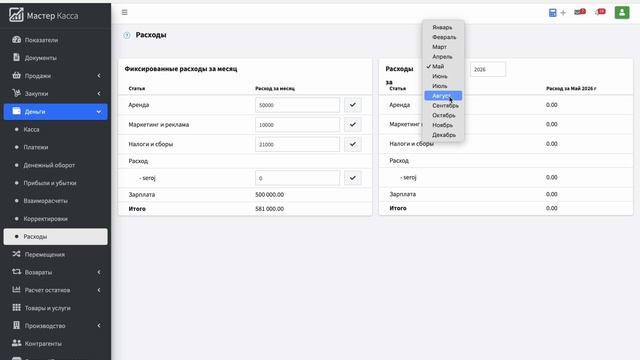
Task: Expand the Возвраты submenu chevron
Action: pyautogui.click(x=99, y=272)
